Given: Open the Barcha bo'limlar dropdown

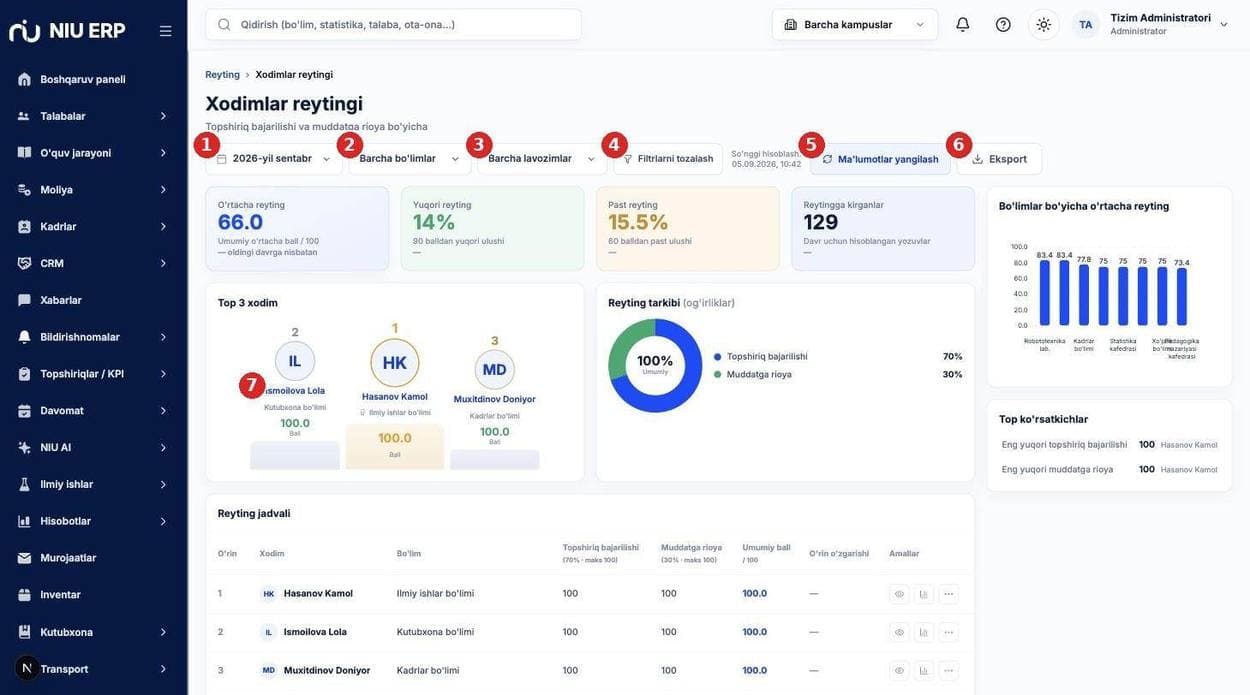Looking at the screenshot, I should pos(409,159).
